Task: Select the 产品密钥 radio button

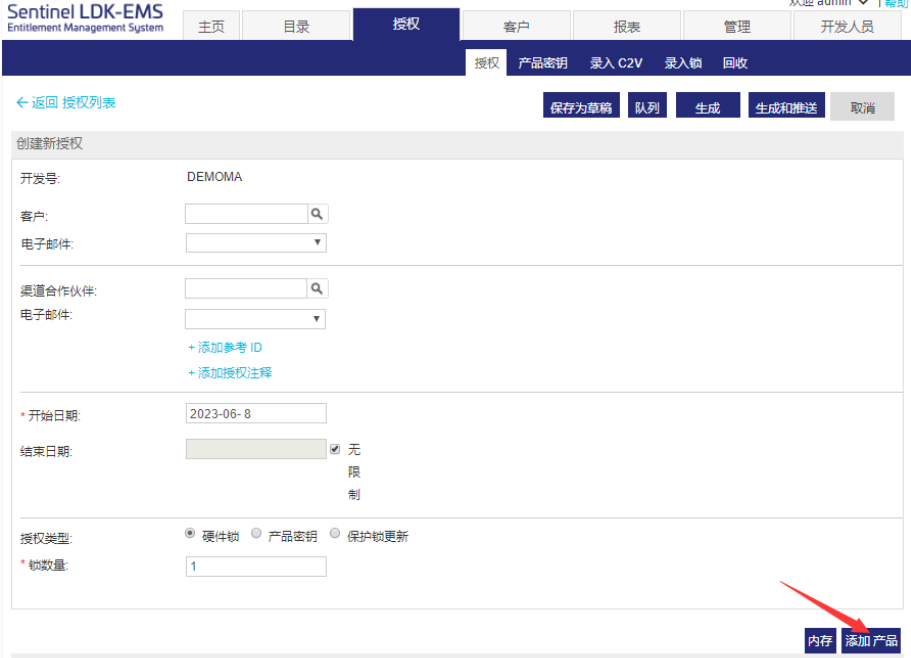Action: (x=256, y=534)
